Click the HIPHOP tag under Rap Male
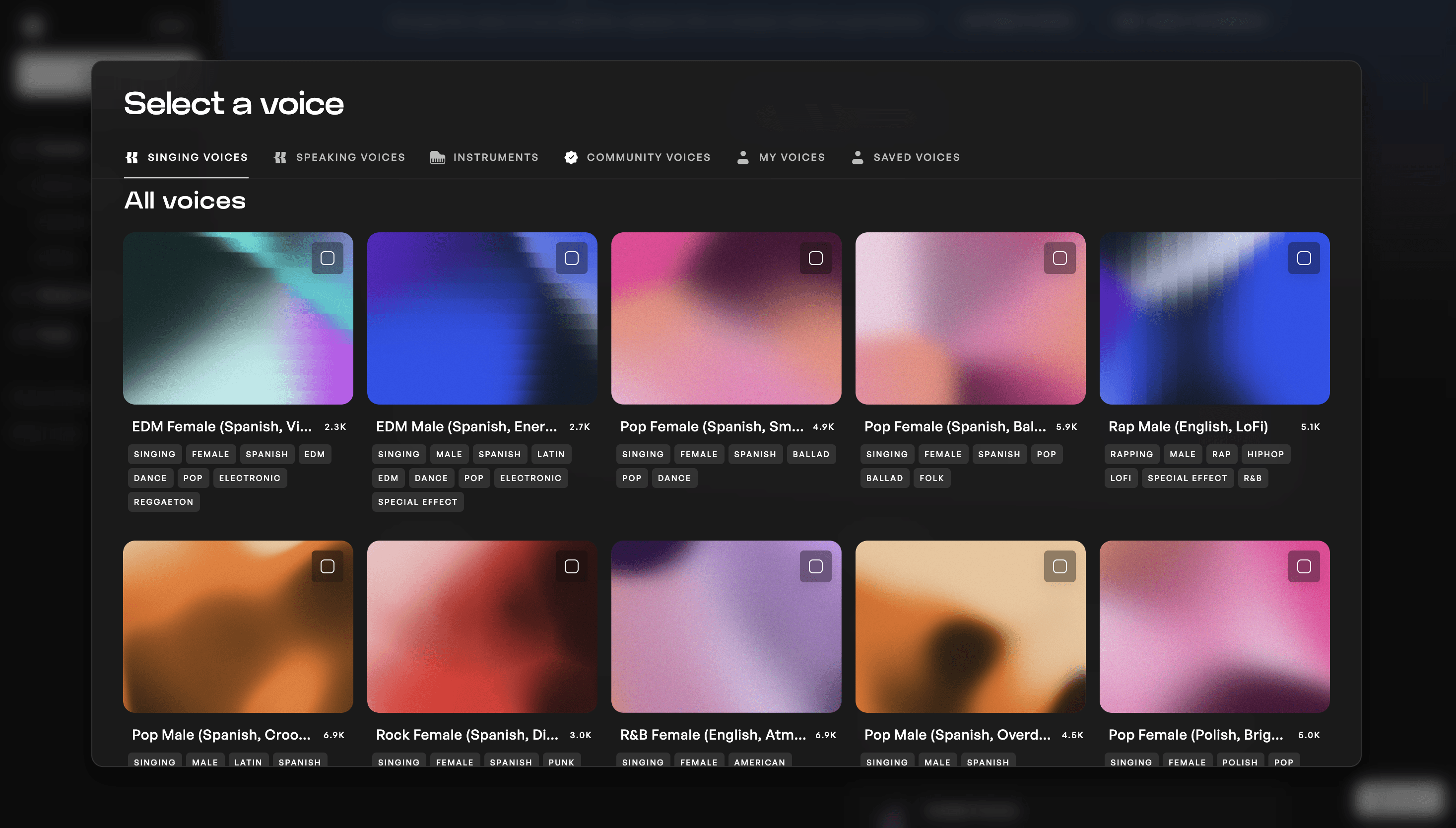 pos(1265,454)
